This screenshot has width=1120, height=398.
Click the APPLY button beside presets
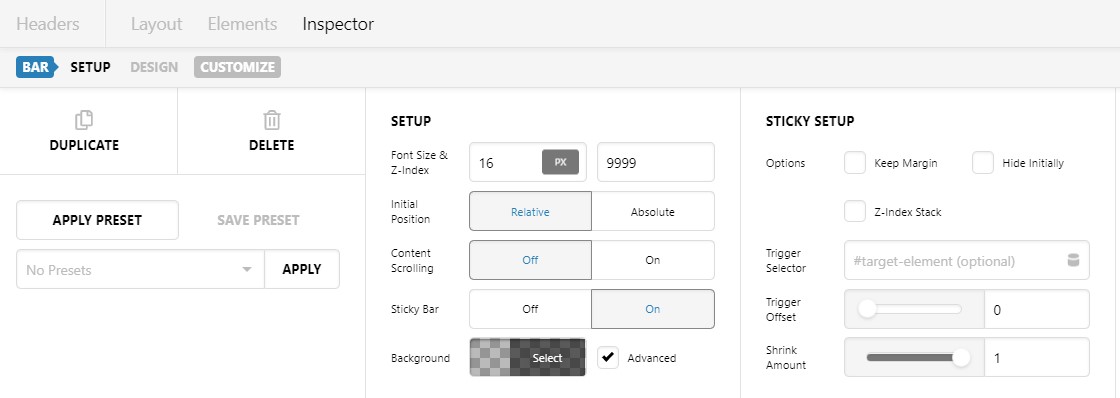click(x=301, y=269)
